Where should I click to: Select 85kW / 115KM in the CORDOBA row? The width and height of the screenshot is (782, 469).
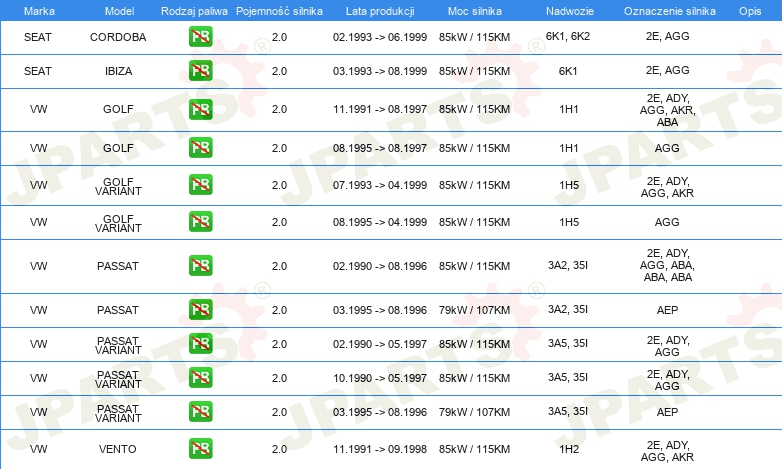pyautogui.click(x=474, y=37)
